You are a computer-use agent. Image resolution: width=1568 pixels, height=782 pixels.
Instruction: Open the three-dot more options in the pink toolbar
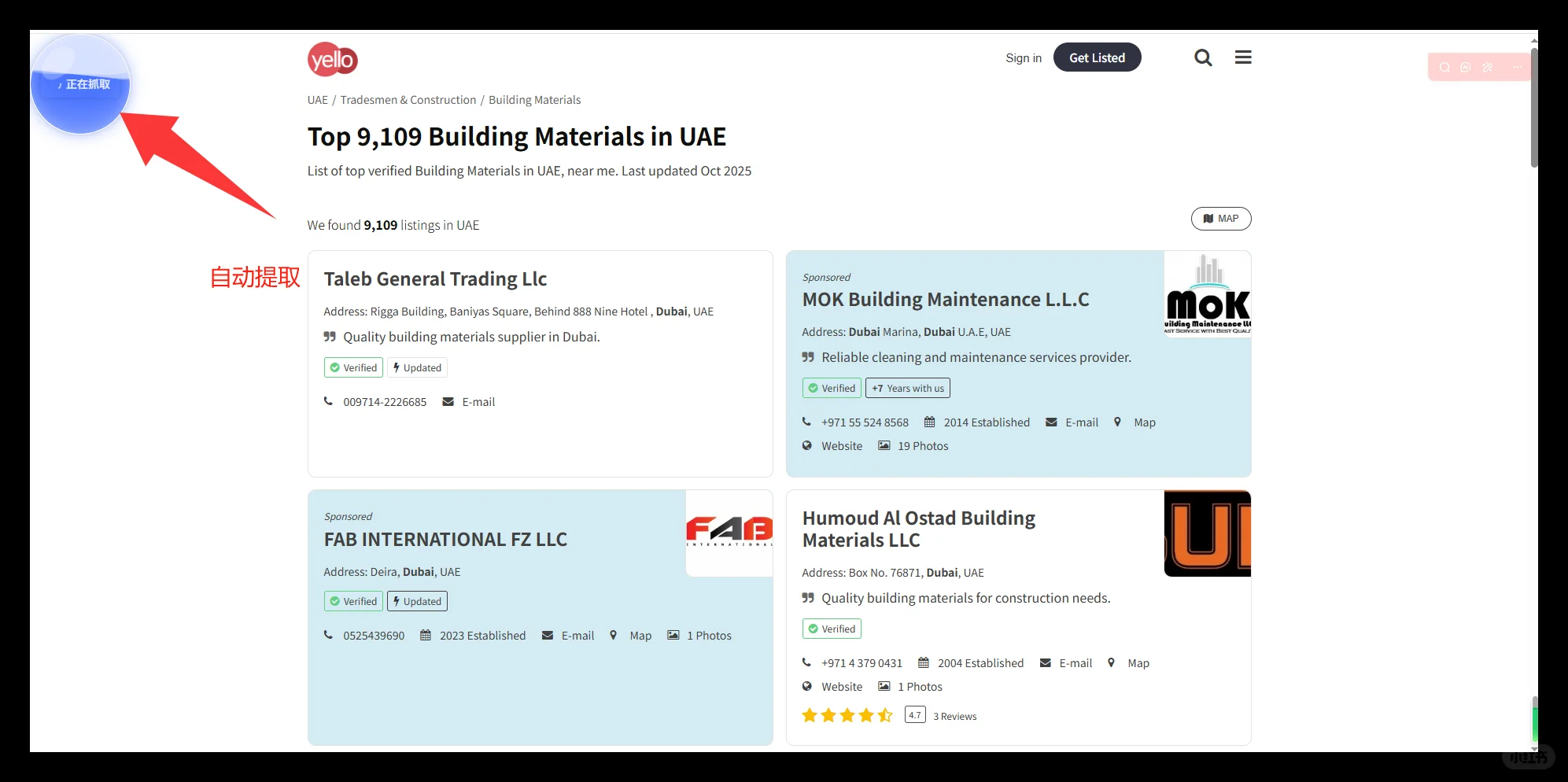pyautogui.click(x=1517, y=68)
